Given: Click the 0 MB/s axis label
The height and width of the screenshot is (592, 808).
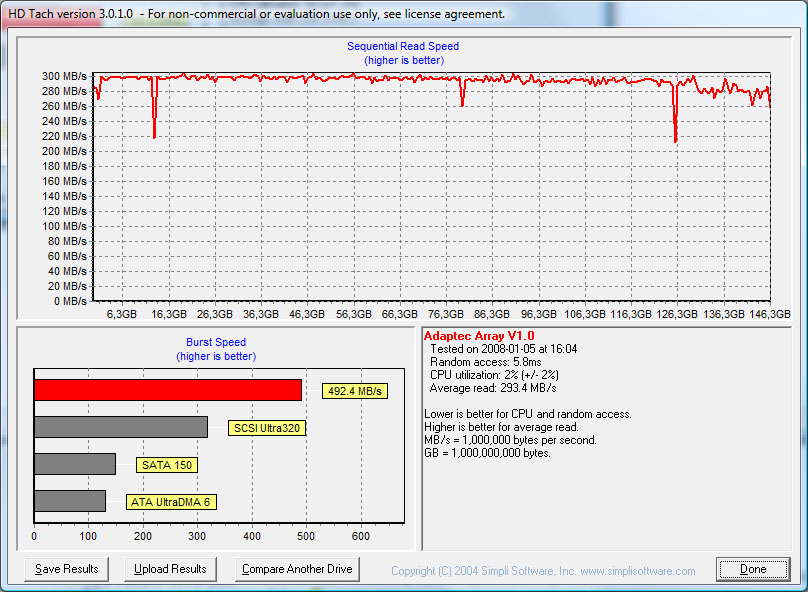Looking at the screenshot, I should 70,301.
